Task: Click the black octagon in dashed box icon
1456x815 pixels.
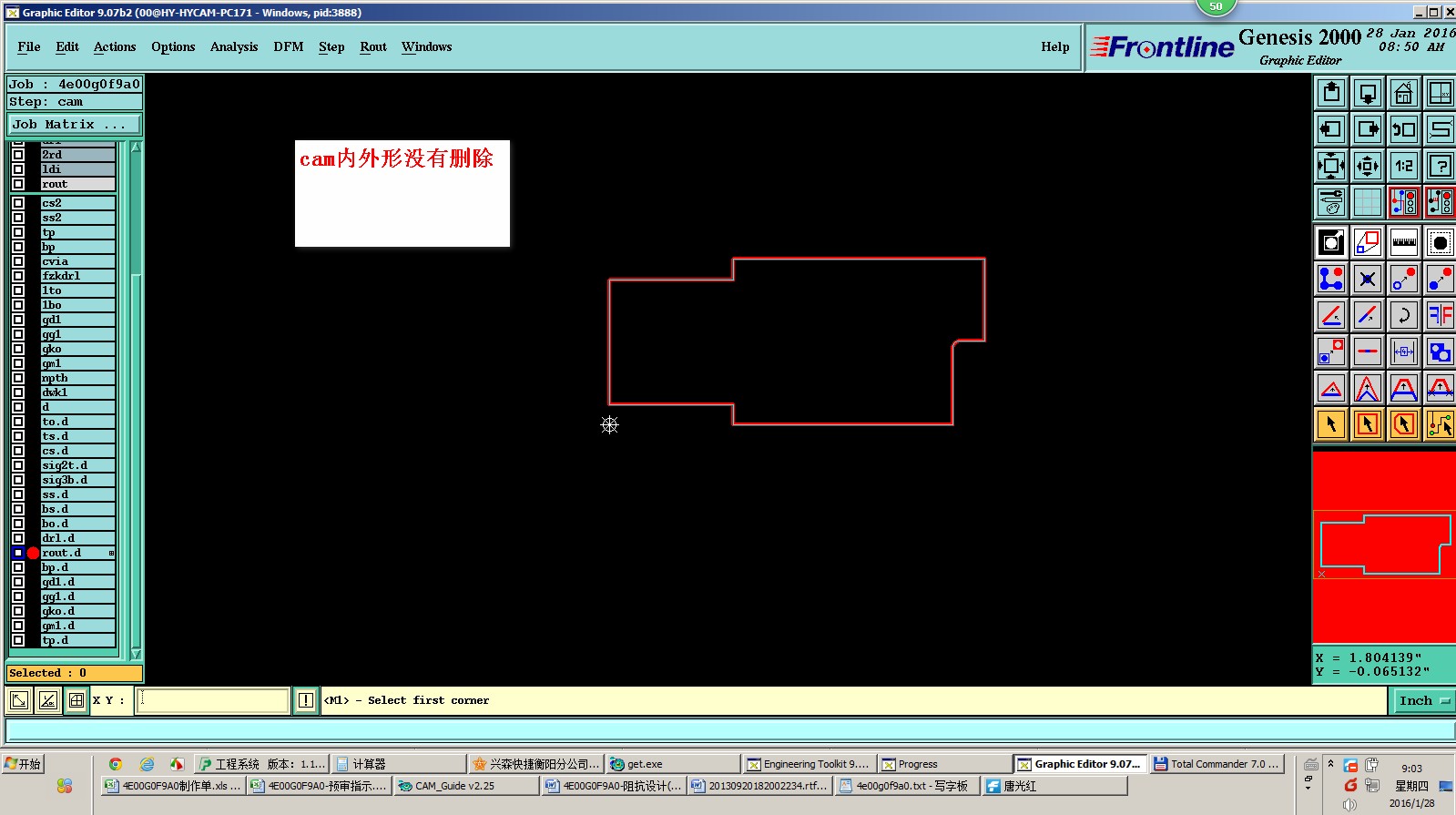Action: [x=1441, y=242]
